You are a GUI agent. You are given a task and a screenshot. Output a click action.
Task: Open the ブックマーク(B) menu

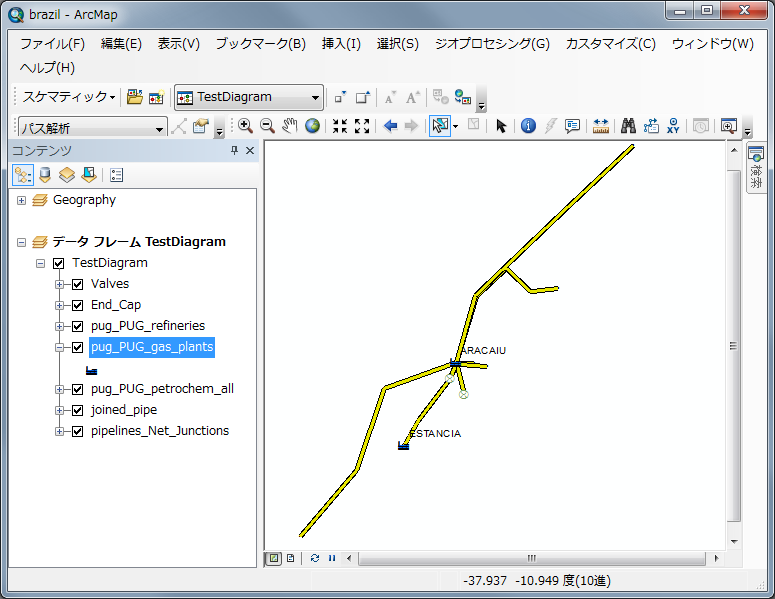coord(260,44)
